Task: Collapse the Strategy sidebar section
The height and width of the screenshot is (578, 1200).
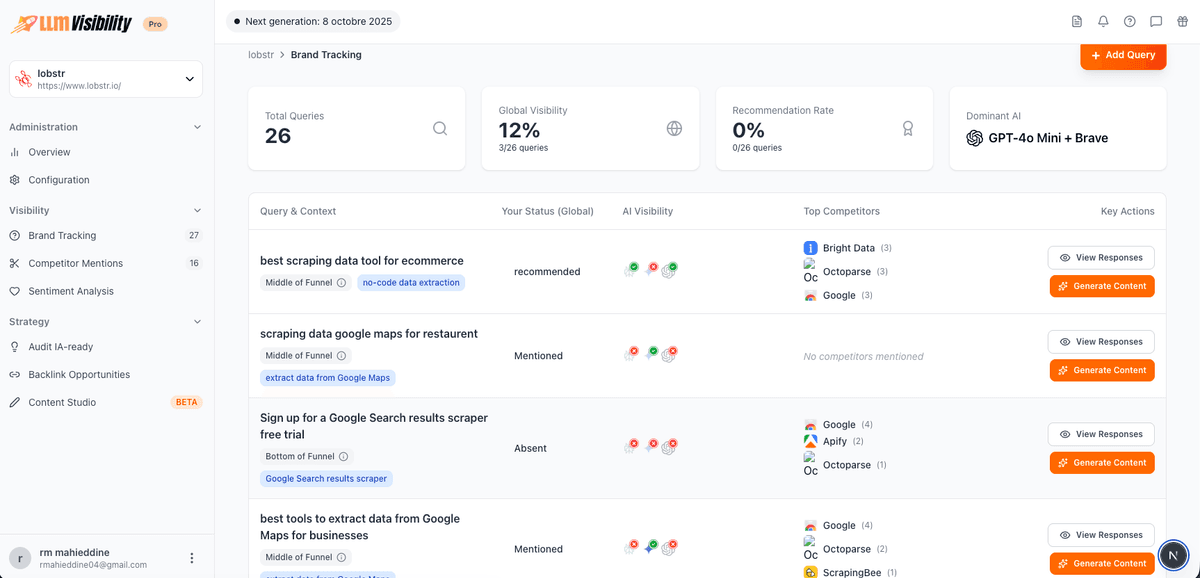Action: click(x=197, y=322)
